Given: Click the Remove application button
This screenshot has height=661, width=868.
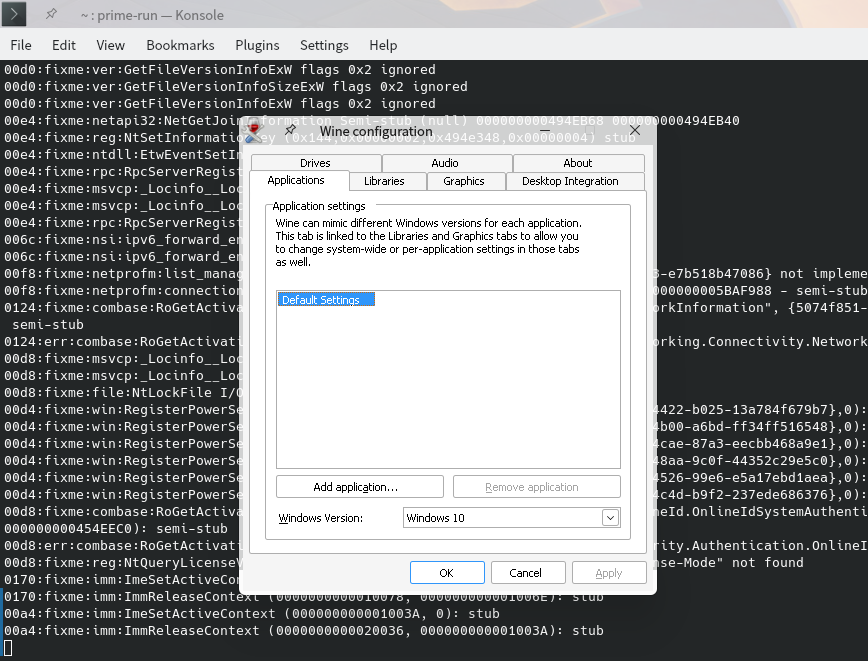Looking at the screenshot, I should pos(536,487).
